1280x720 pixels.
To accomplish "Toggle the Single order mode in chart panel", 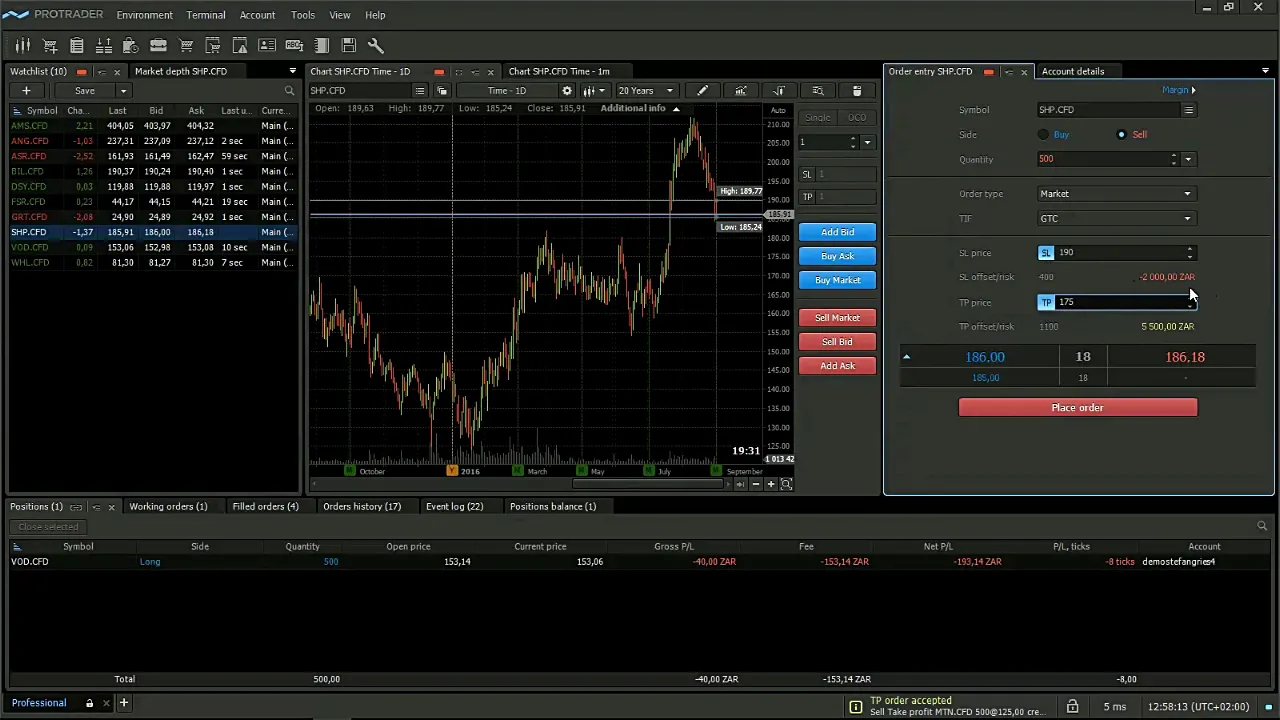I will (x=817, y=117).
